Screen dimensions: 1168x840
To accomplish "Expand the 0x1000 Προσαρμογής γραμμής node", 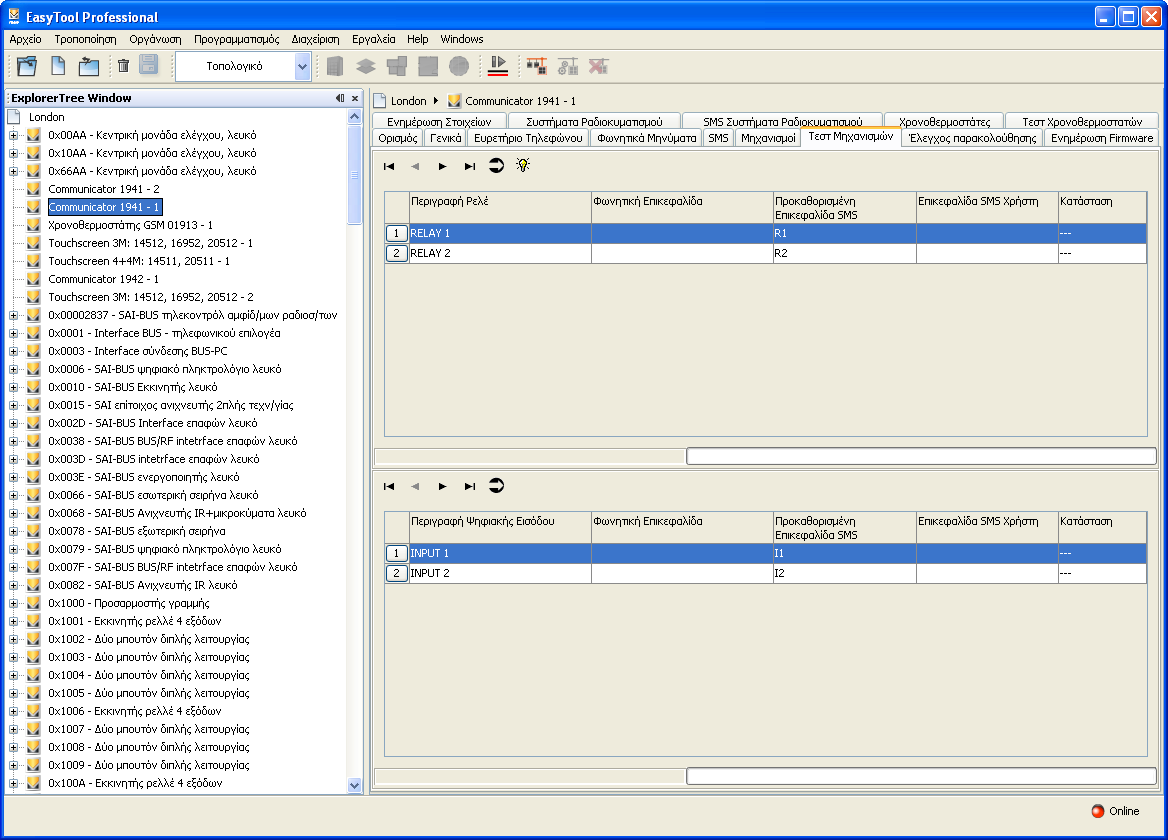I will coord(13,604).
